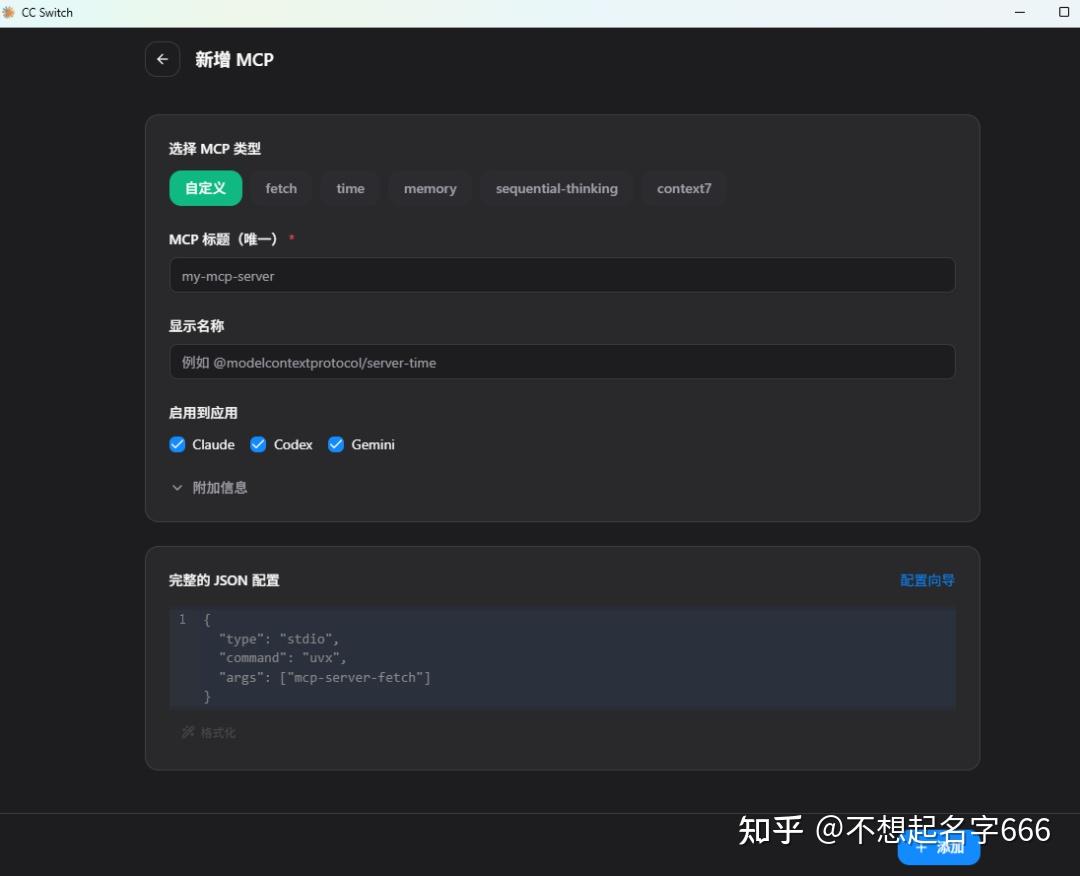
Task: Select the 自定义 MCP type
Action: click(205, 188)
